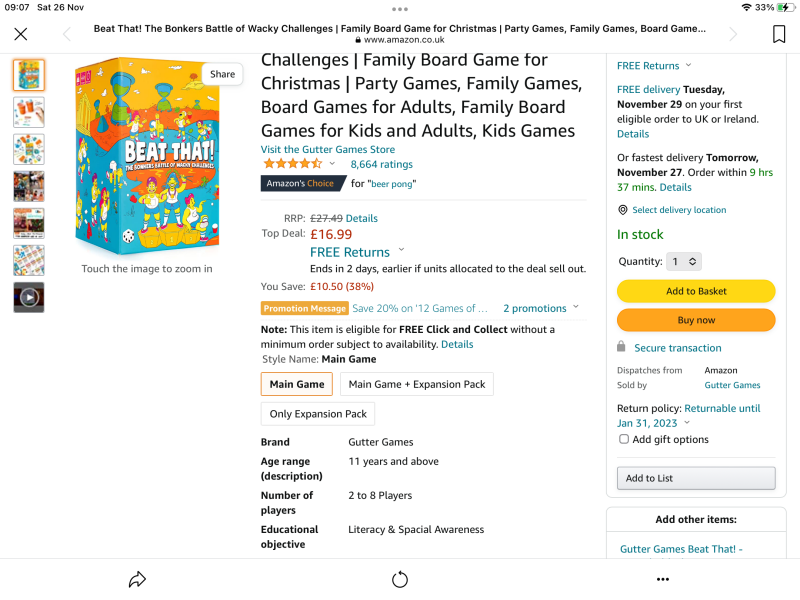Add the game to Basket
The width and height of the screenshot is (800, 600).
tap(695, 291)
